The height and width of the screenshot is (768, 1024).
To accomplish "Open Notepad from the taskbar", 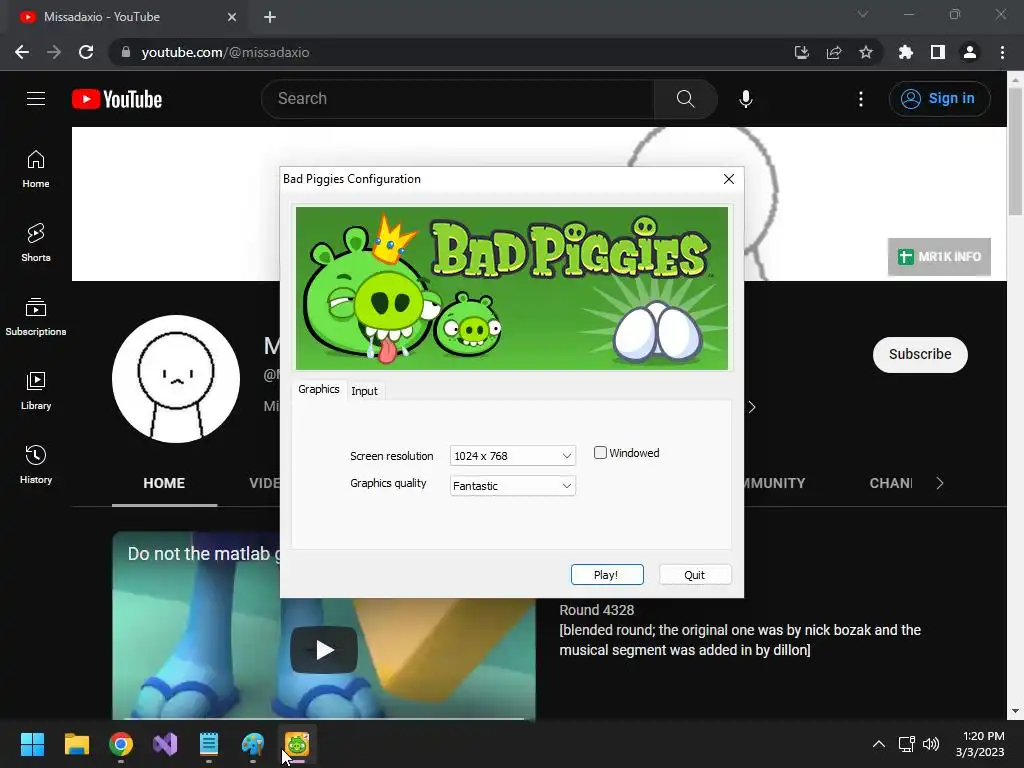I will (209, 744).
